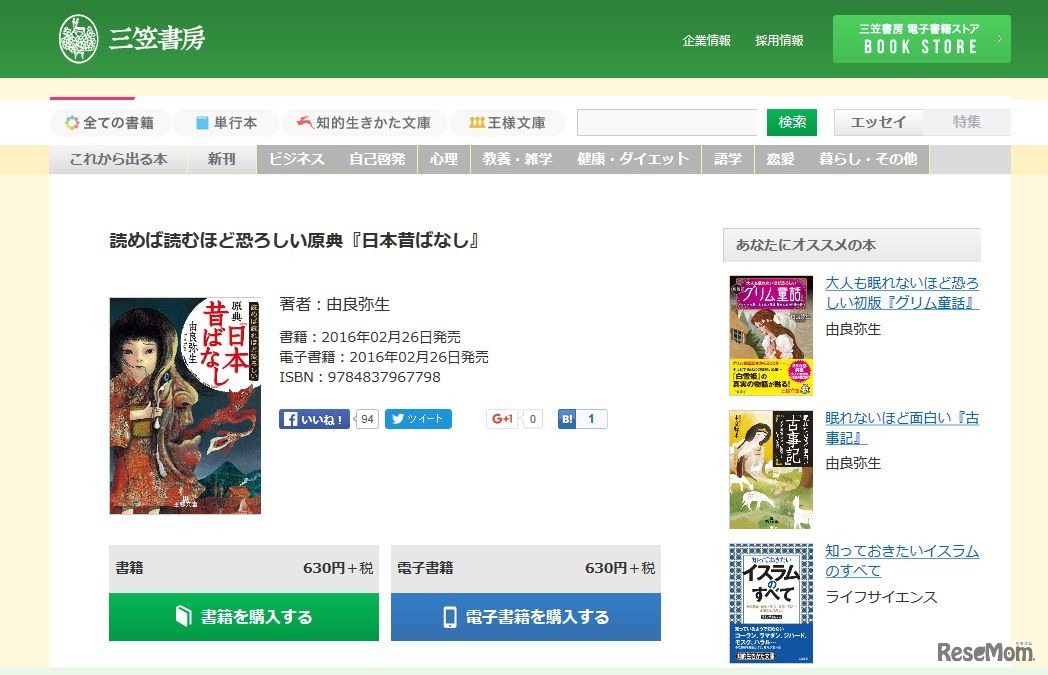This screenshot has height=675, width=1048.
Task: Click the Google +1 icon
Action: tap(502, 418)
